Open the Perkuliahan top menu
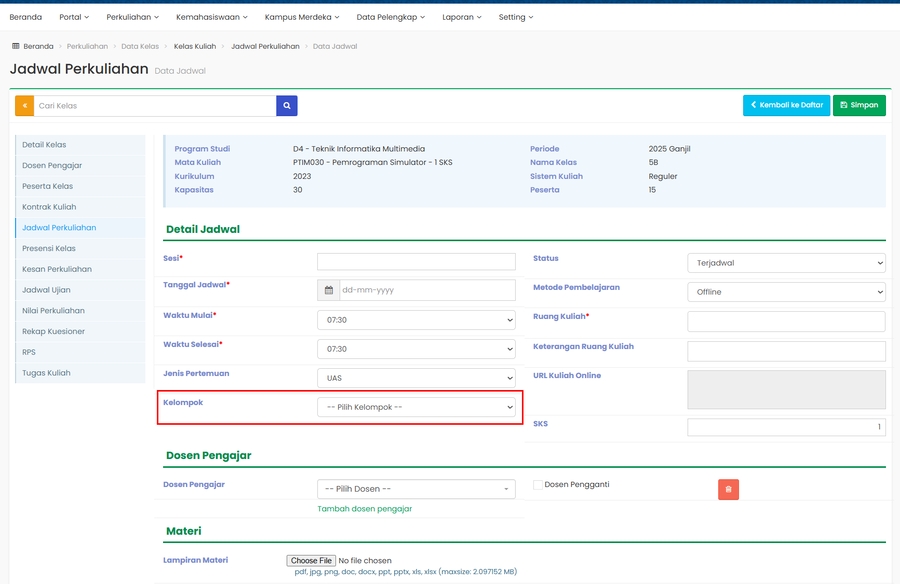This screenshot has height=584, width=900. (132, 17)
